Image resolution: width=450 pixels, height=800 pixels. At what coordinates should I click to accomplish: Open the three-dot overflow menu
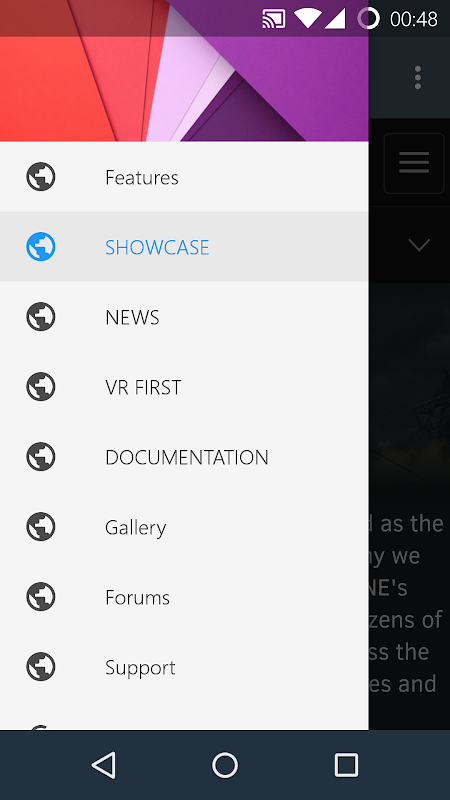click(x=418, y=78)
